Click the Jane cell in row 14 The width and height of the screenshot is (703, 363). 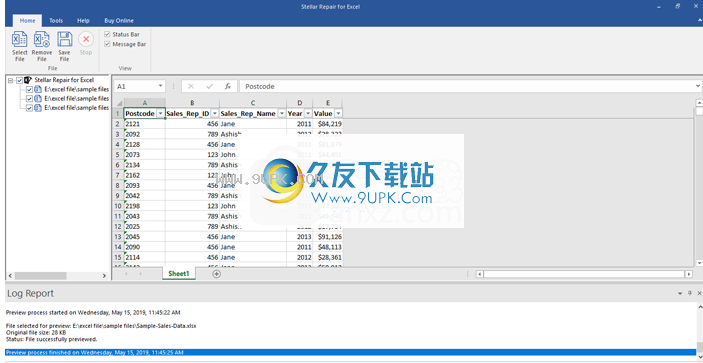click(x=253, y=247)
